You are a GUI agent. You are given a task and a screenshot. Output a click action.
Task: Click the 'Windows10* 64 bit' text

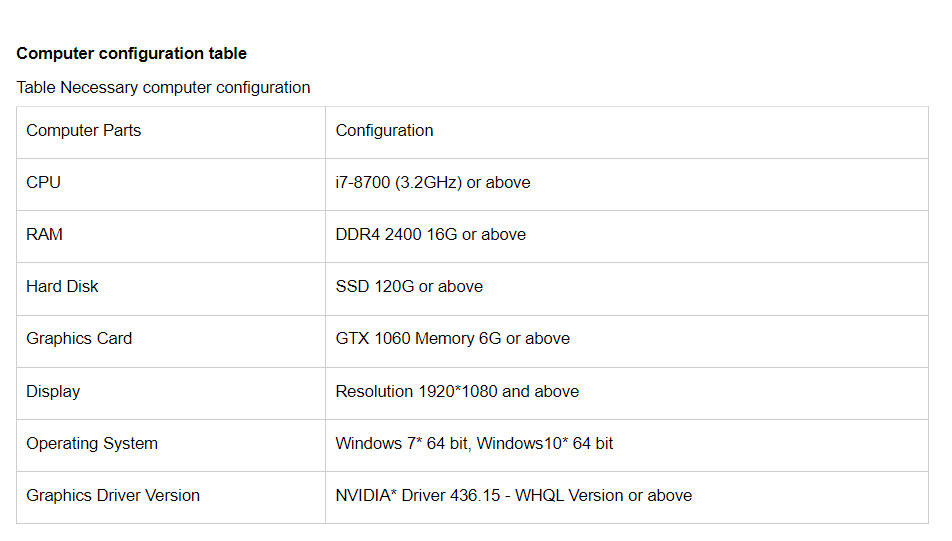tap(545, 444)
